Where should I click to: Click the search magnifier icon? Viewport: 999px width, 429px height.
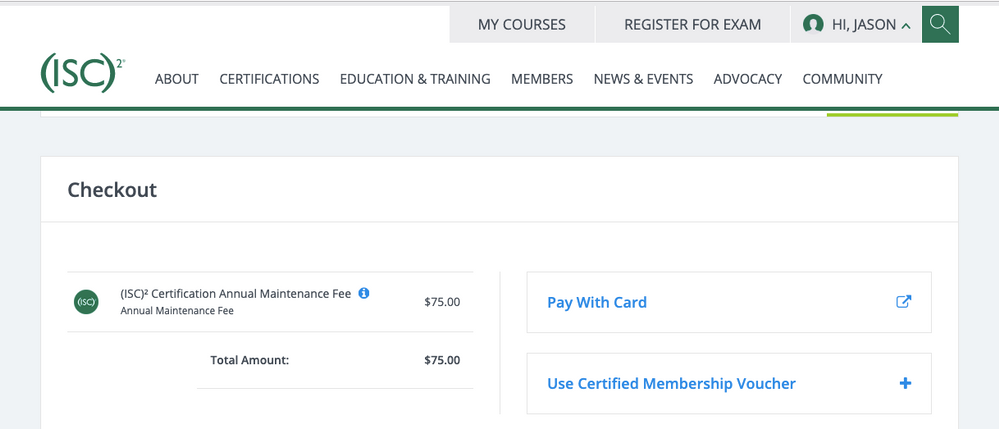[x=940, y=24]
